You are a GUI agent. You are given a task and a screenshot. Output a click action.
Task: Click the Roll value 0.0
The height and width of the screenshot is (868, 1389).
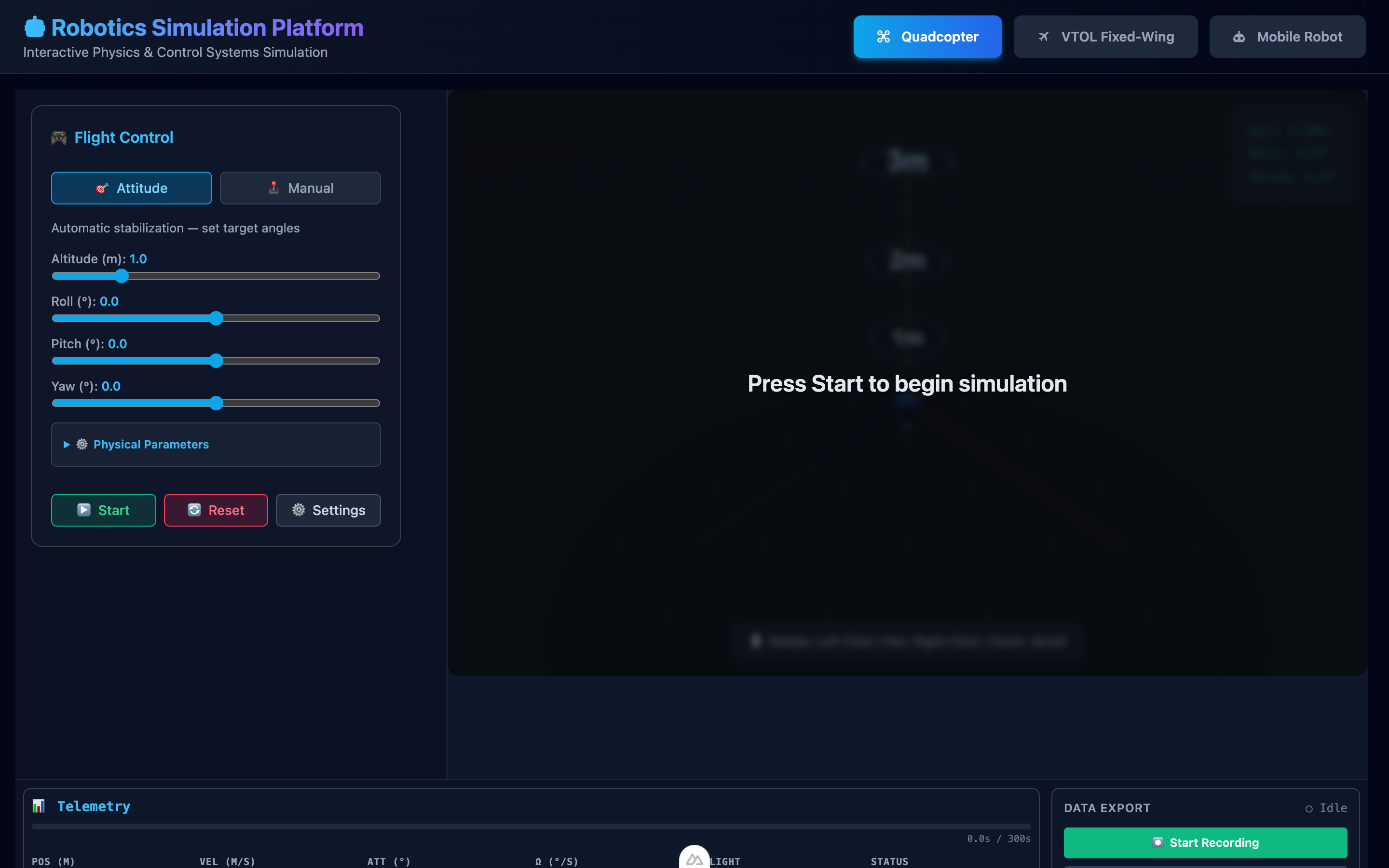(109, 301)
